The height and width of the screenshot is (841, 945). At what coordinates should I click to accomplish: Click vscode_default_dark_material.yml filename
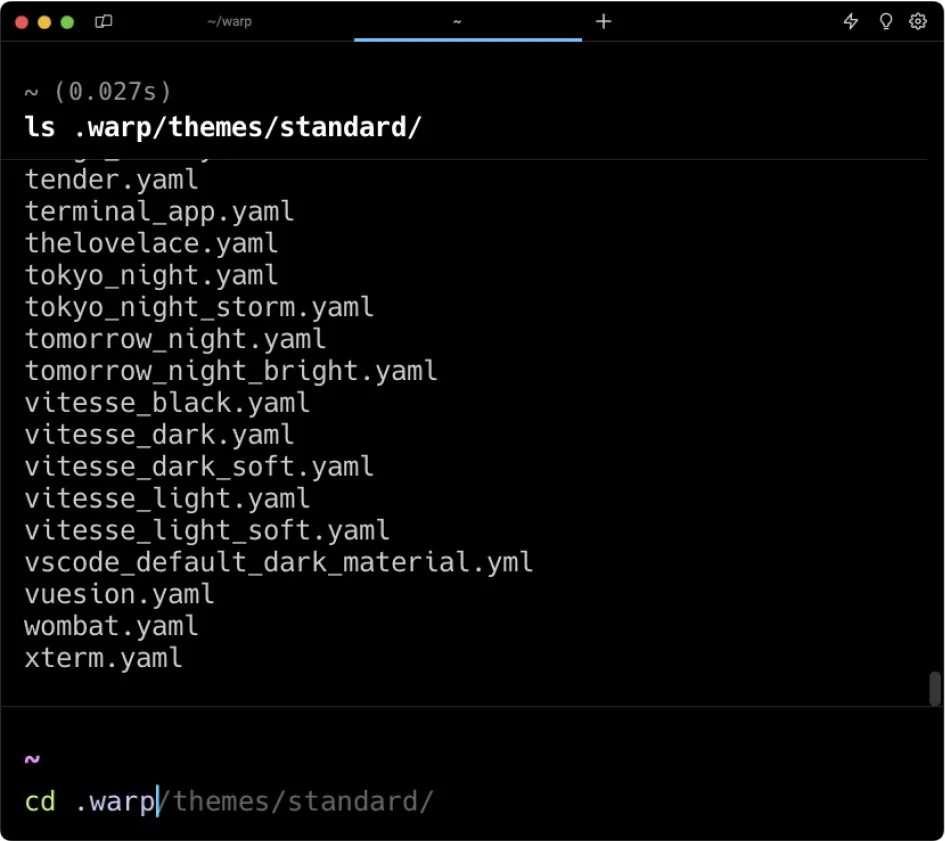(278, 562)
